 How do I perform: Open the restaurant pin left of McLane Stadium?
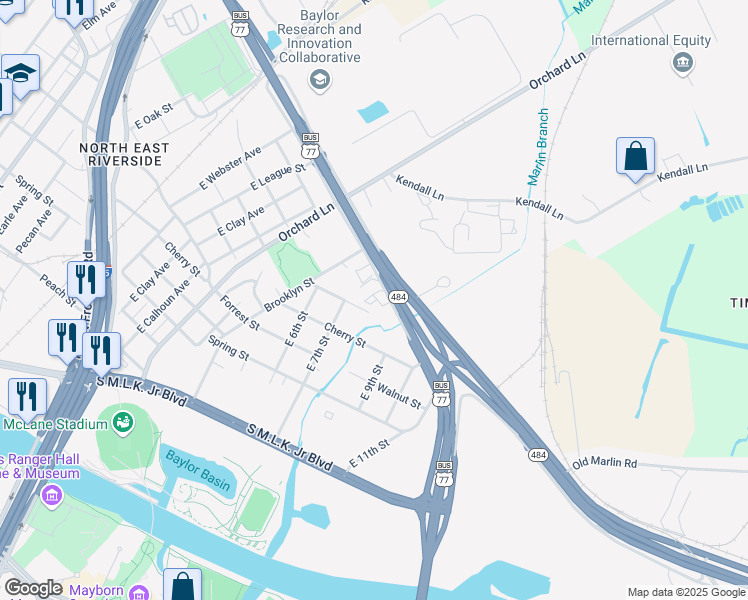pyautogui.click(x=28, y=400)
